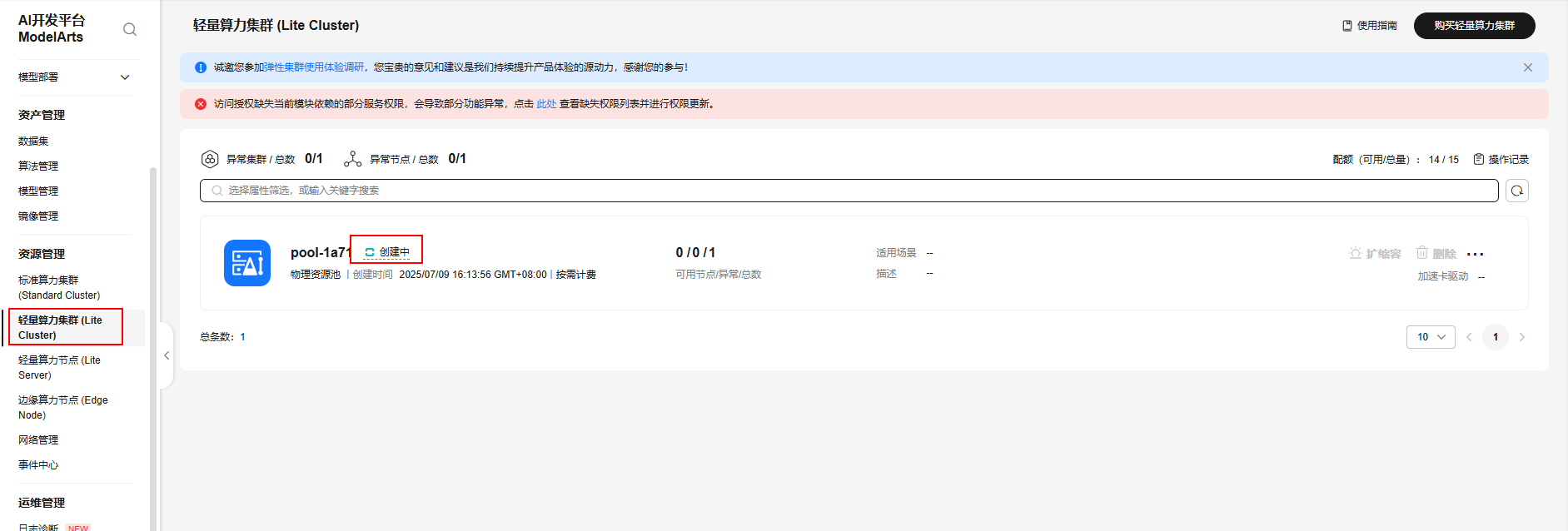Open 边缘算力节点 (Edge Node)
This screenshot has height=531, width=1568.
pyautogui.click(x=62, y=408)
